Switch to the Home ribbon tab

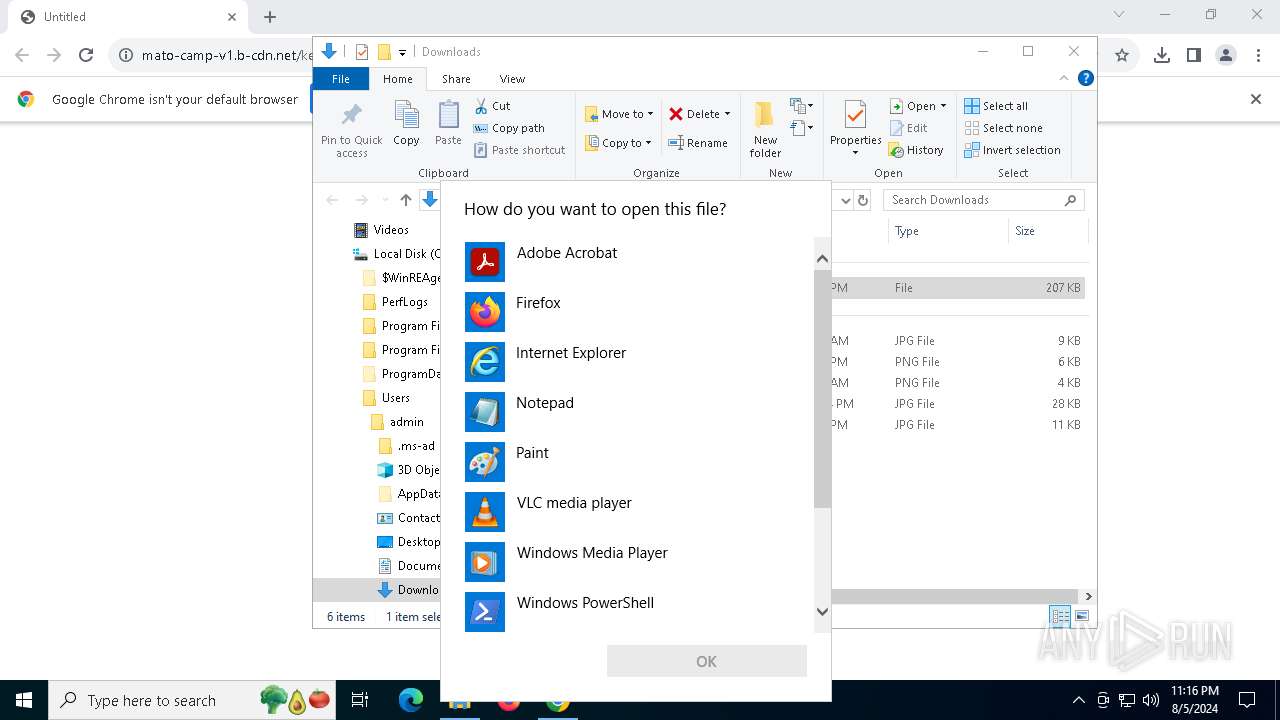pyautogui.click(x=397, y=79)
